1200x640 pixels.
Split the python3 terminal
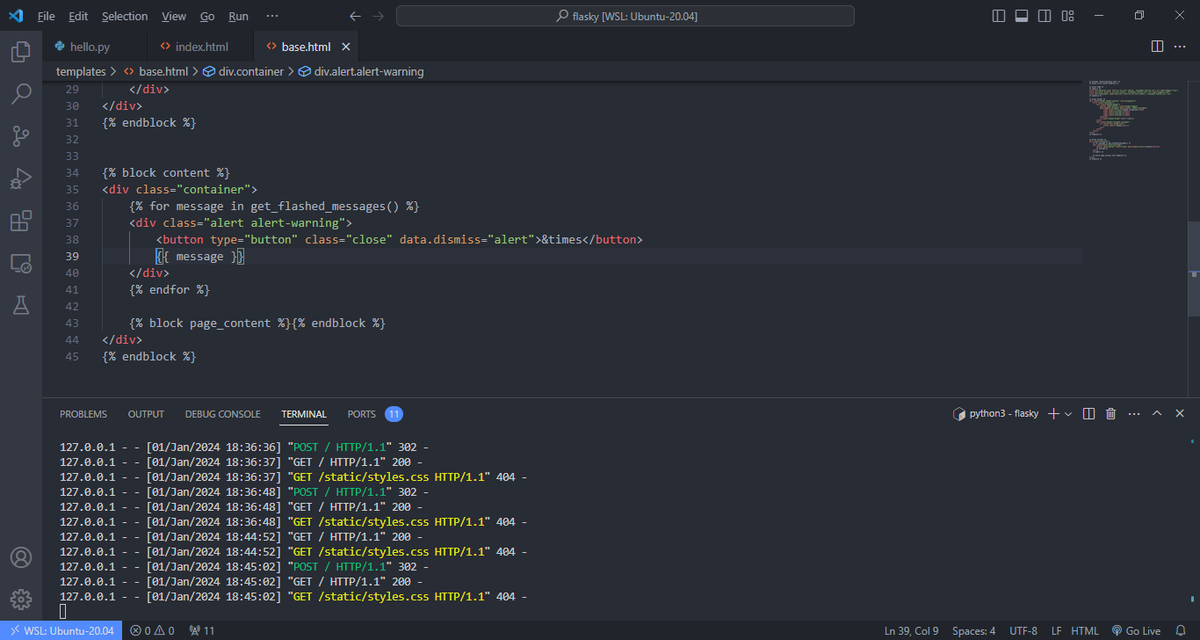1088,412
